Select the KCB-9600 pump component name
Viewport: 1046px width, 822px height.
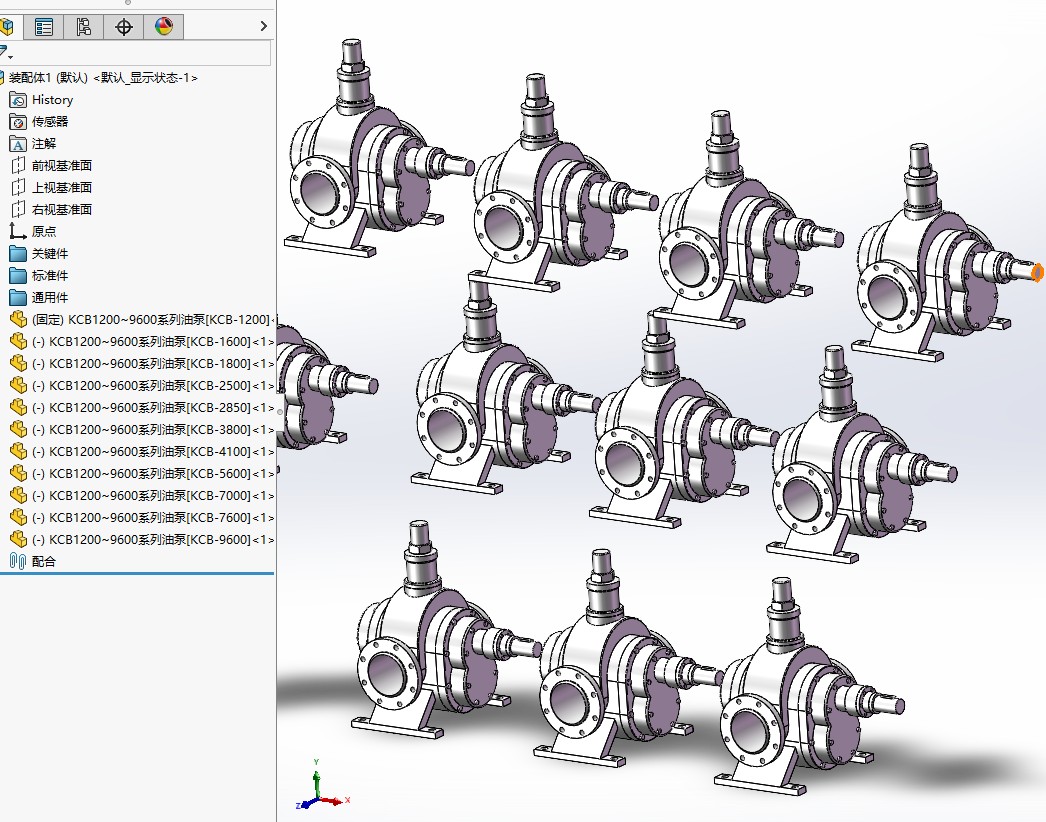click(x=153, y=540)
